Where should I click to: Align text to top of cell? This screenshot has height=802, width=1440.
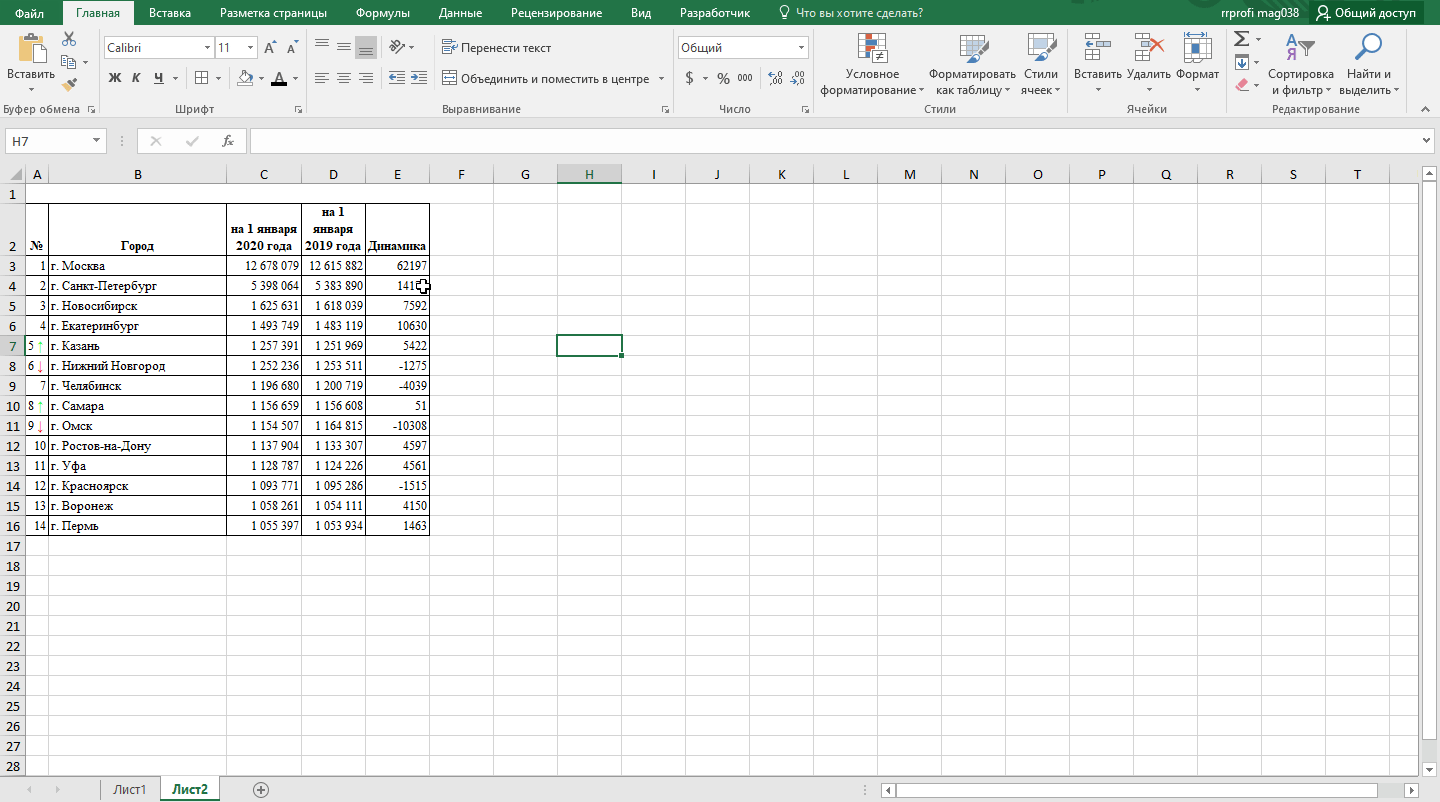point(322,46)
